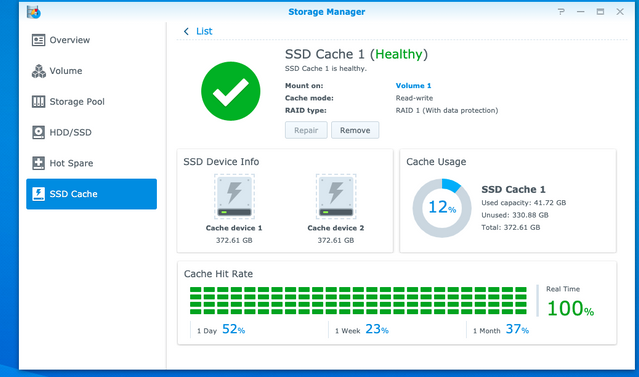
Task: Switch to the Volume tab
Action: click(x=91, y=71)
